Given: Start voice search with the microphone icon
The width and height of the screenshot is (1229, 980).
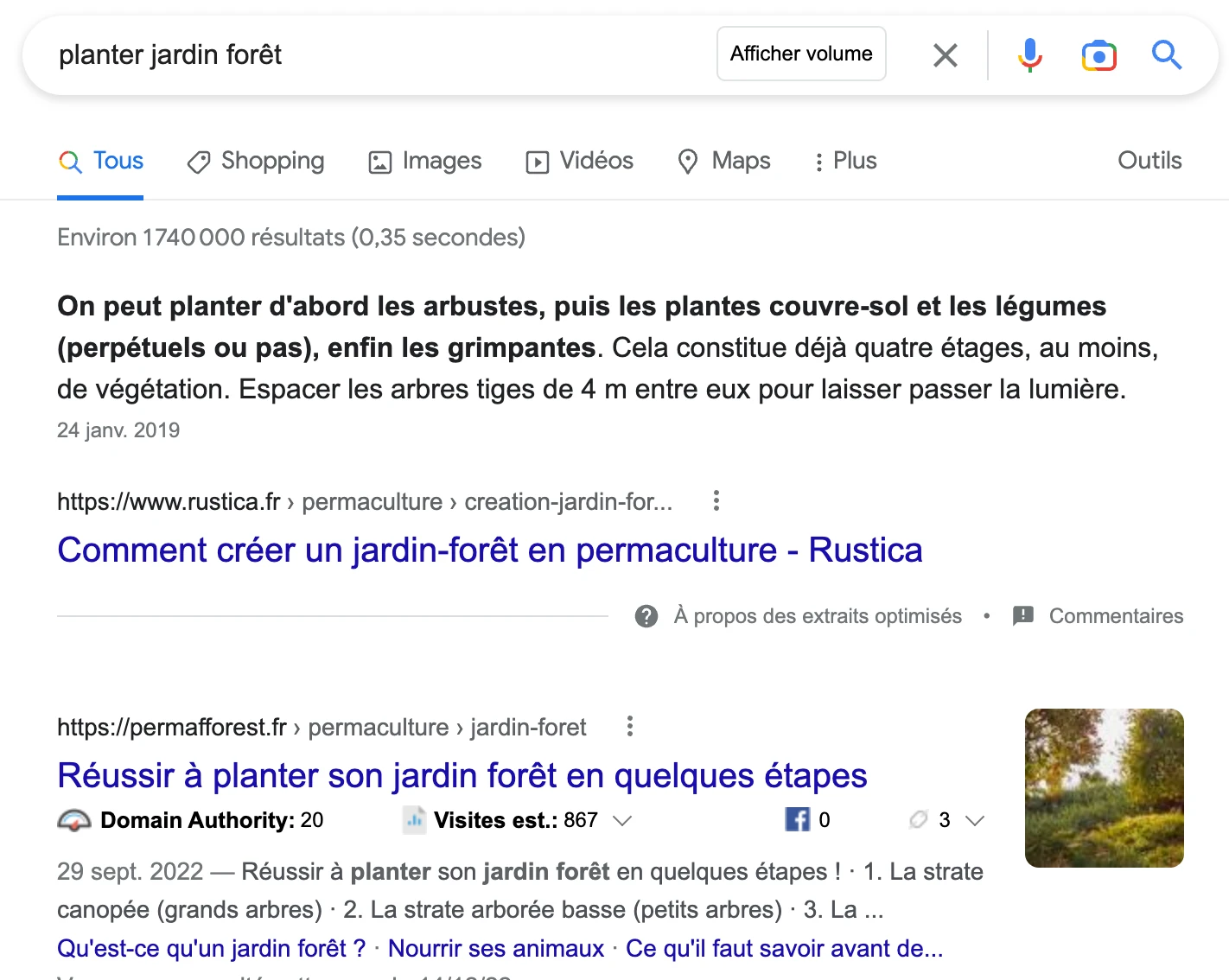Looking at the screenshot, I should pos(1029,55).
